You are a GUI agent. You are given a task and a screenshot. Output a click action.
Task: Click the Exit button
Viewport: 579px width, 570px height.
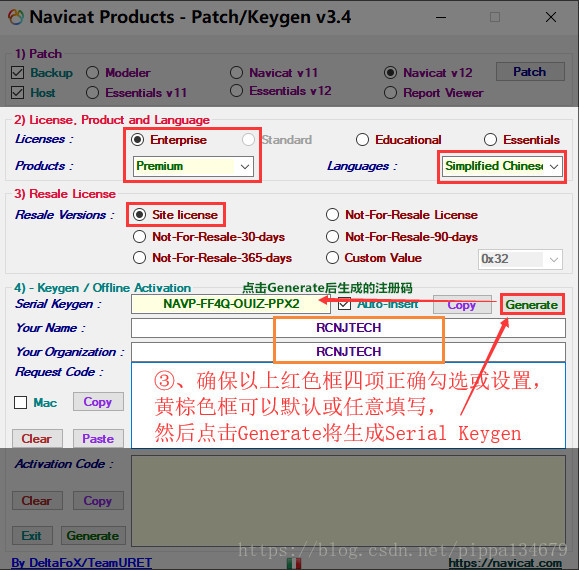(32, 536)
